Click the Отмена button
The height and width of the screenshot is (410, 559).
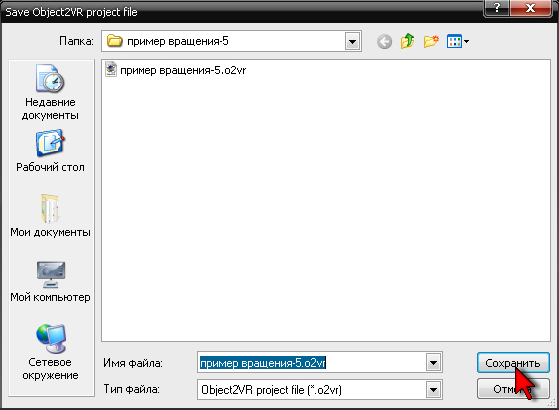513,389
